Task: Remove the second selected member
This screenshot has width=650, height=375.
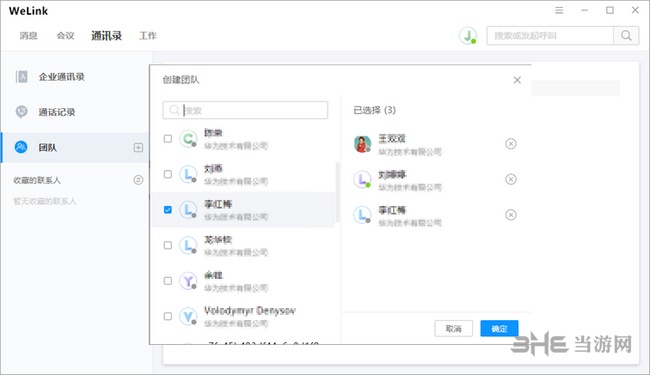Action: click(x=511, y=179)
